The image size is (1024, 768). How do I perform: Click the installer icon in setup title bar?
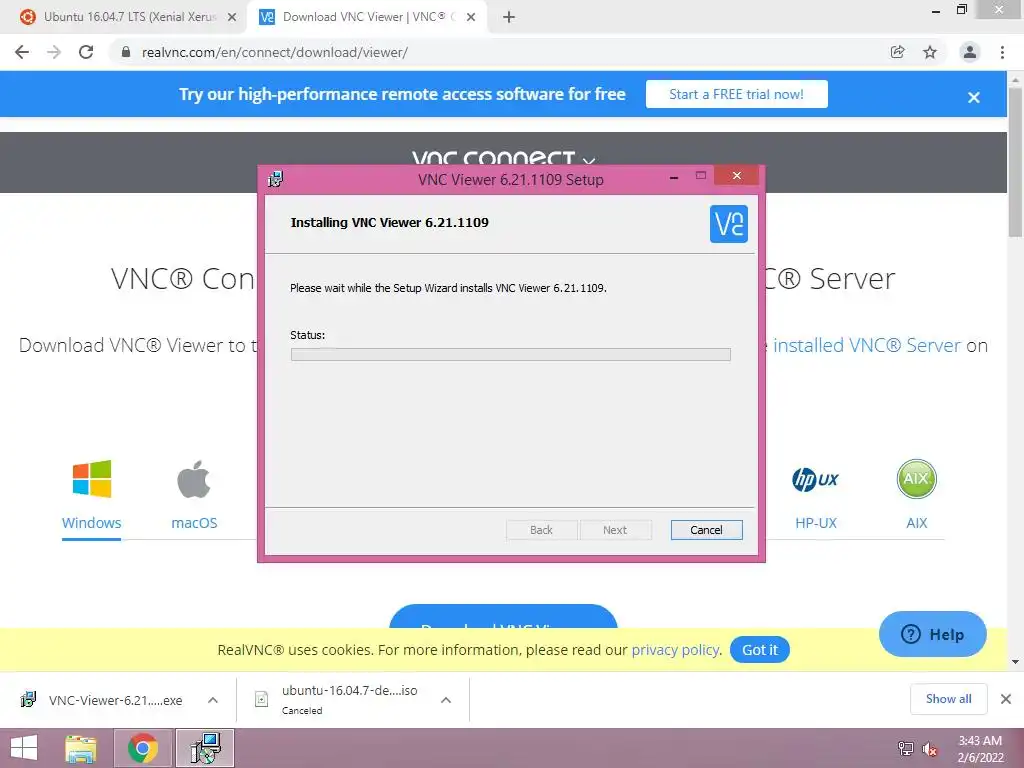(x=276, y=179)
